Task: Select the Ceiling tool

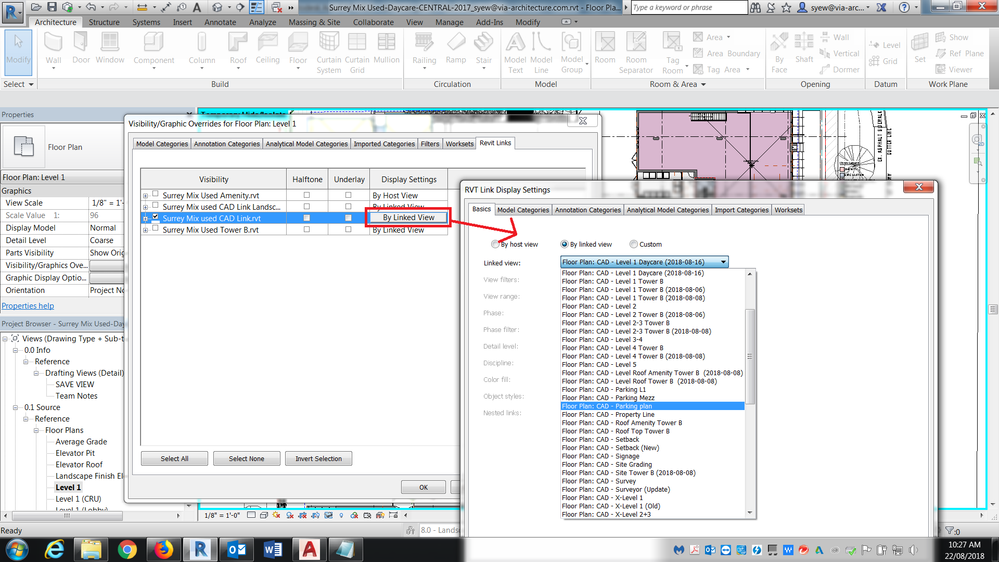Action: [x=267, y=50]
